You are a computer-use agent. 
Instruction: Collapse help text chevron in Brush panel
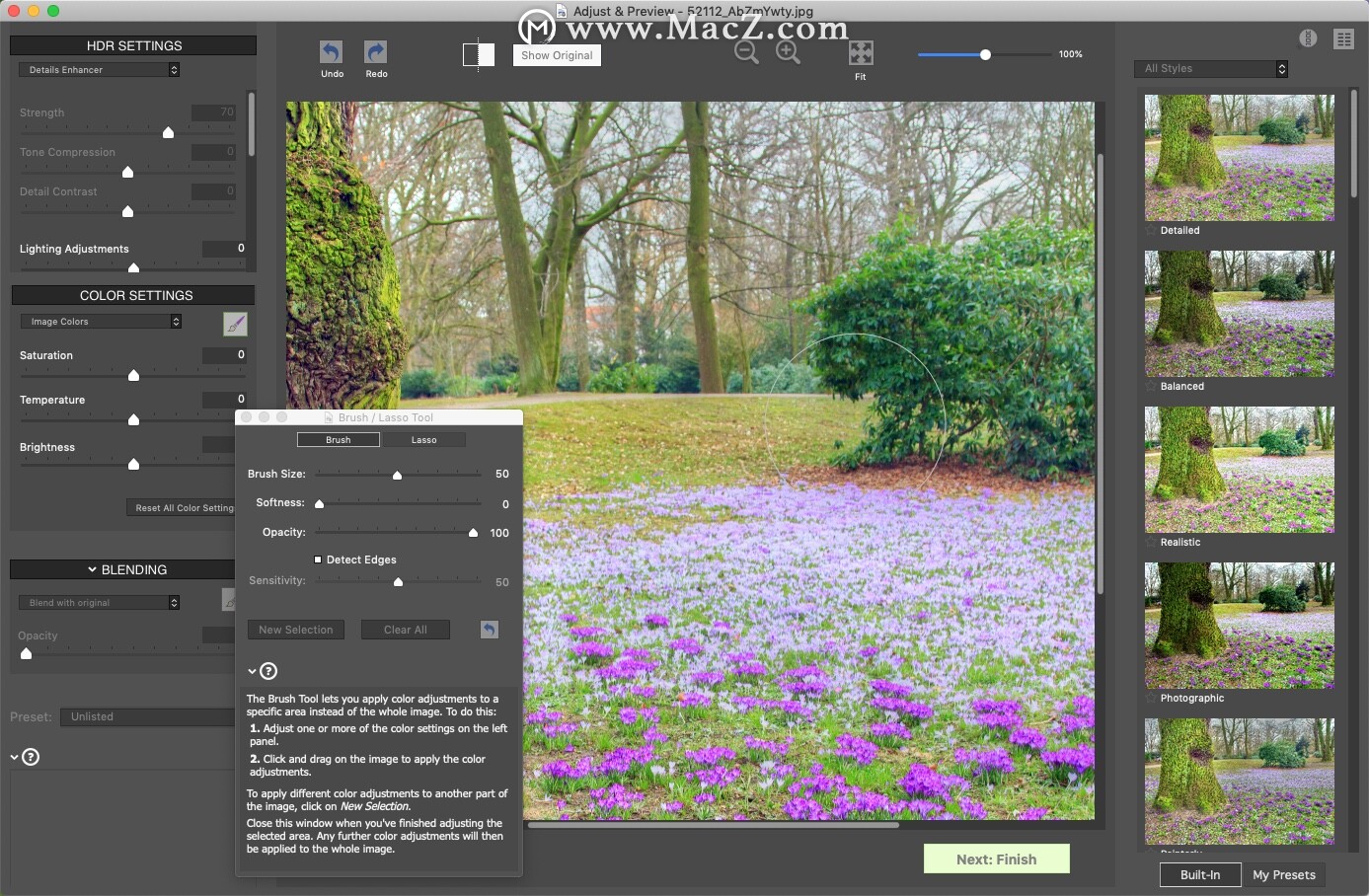tap(252, 671)
